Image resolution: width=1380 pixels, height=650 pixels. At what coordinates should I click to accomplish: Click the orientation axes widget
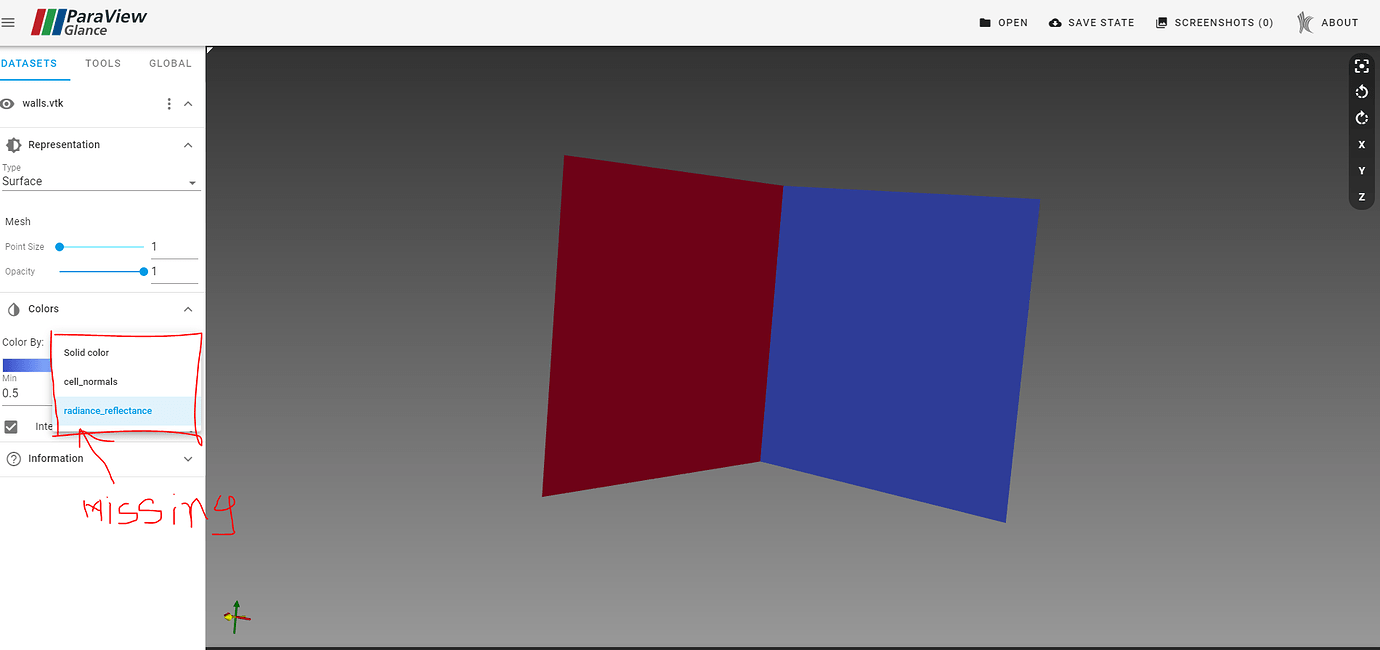tap(237, 616)
